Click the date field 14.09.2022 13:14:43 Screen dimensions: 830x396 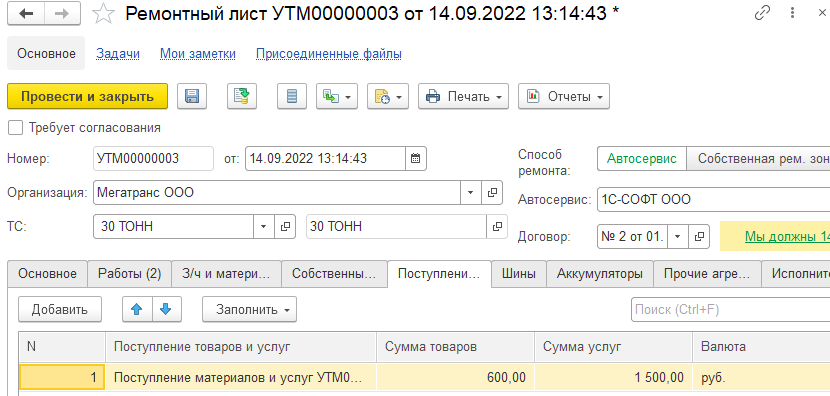point(326,158)
